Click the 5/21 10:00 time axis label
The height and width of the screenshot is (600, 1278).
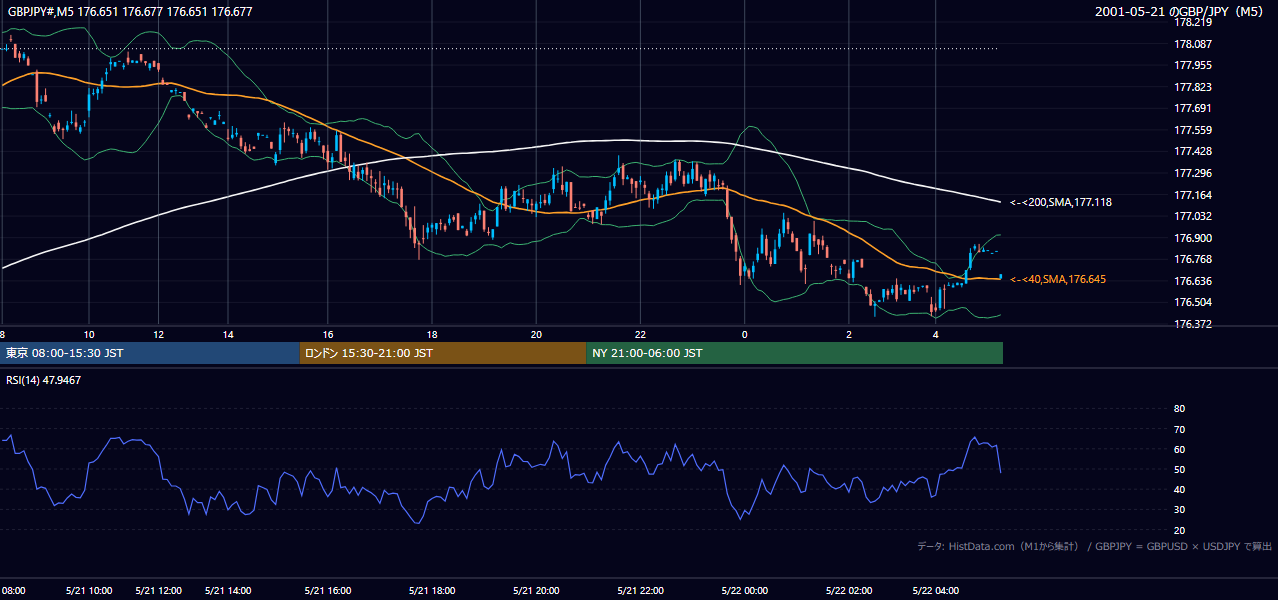tap(88, 591)
